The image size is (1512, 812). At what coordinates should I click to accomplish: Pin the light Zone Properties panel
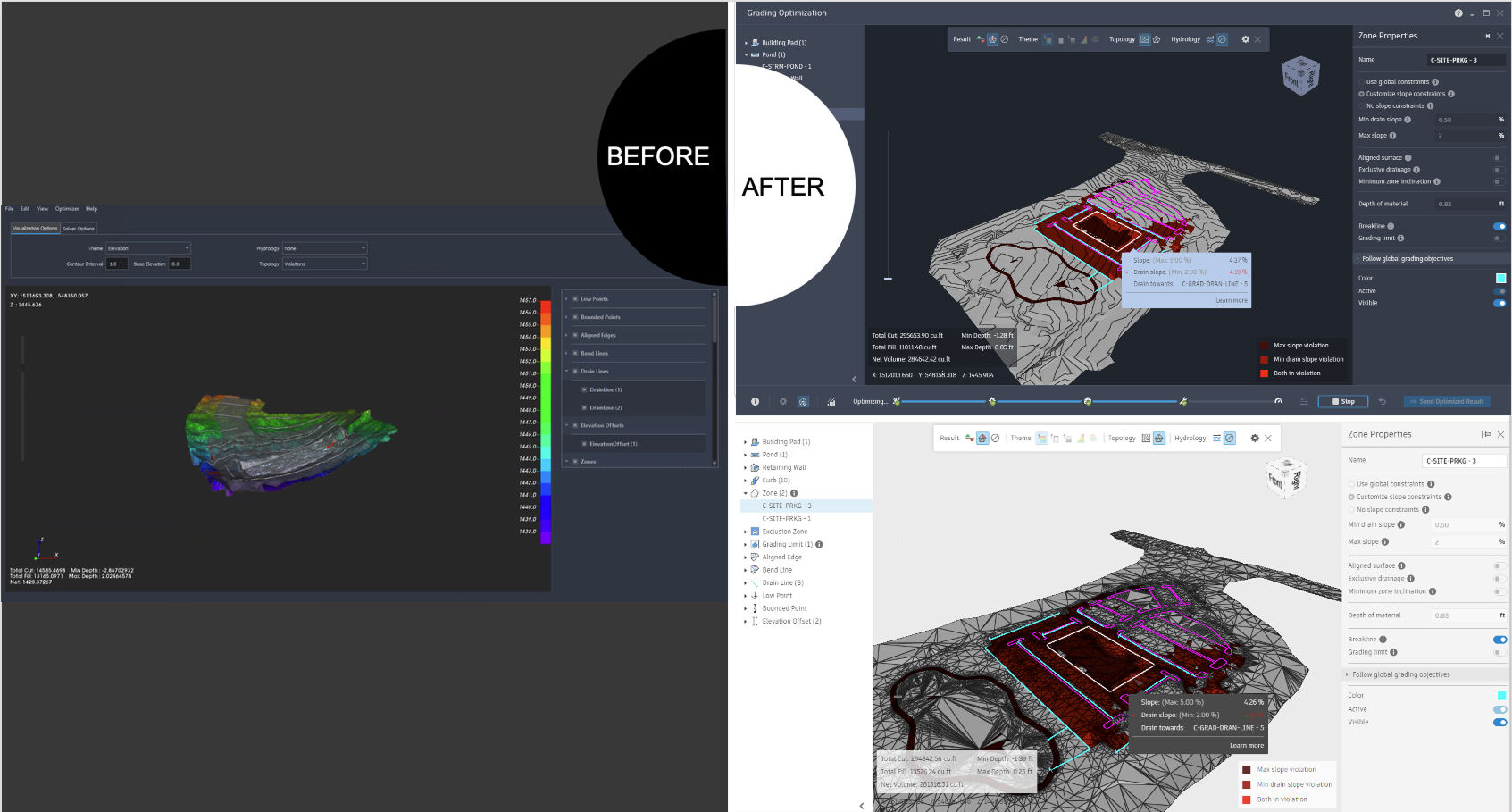click(x=1486, y=435)
